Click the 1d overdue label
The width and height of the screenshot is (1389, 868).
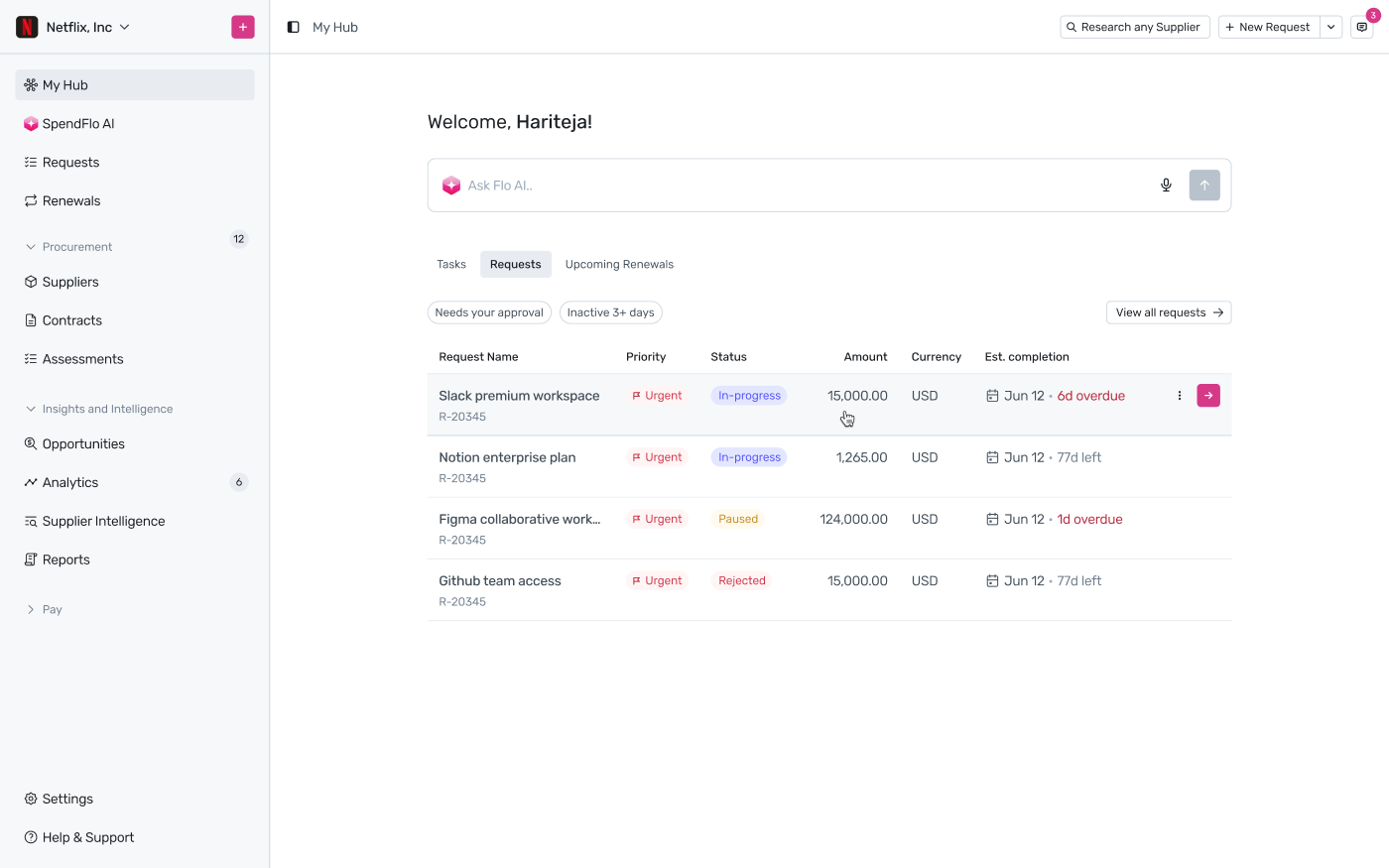(x=1089, y=519)
